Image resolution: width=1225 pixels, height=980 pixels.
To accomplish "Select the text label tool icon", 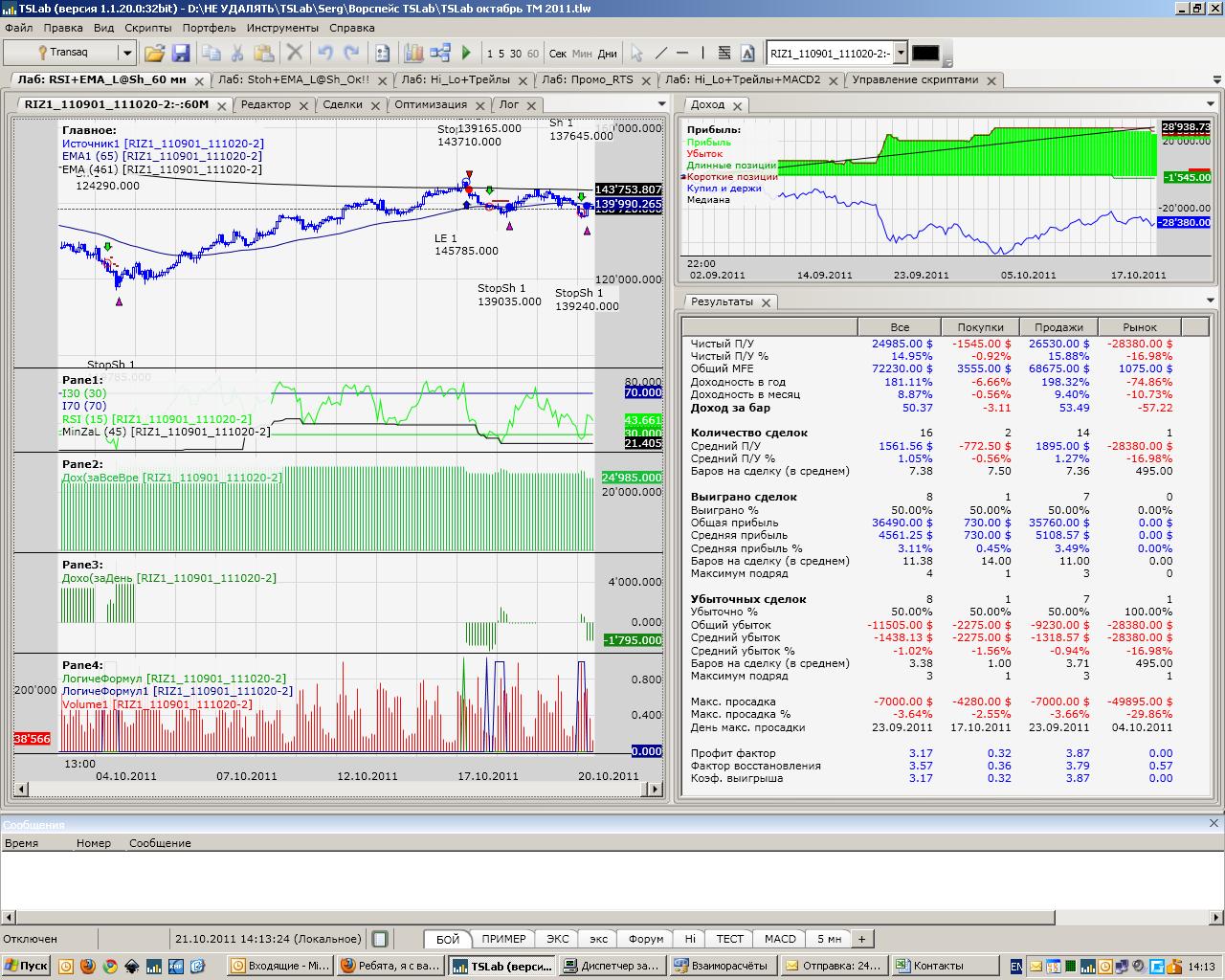I will tap(747, 54).
